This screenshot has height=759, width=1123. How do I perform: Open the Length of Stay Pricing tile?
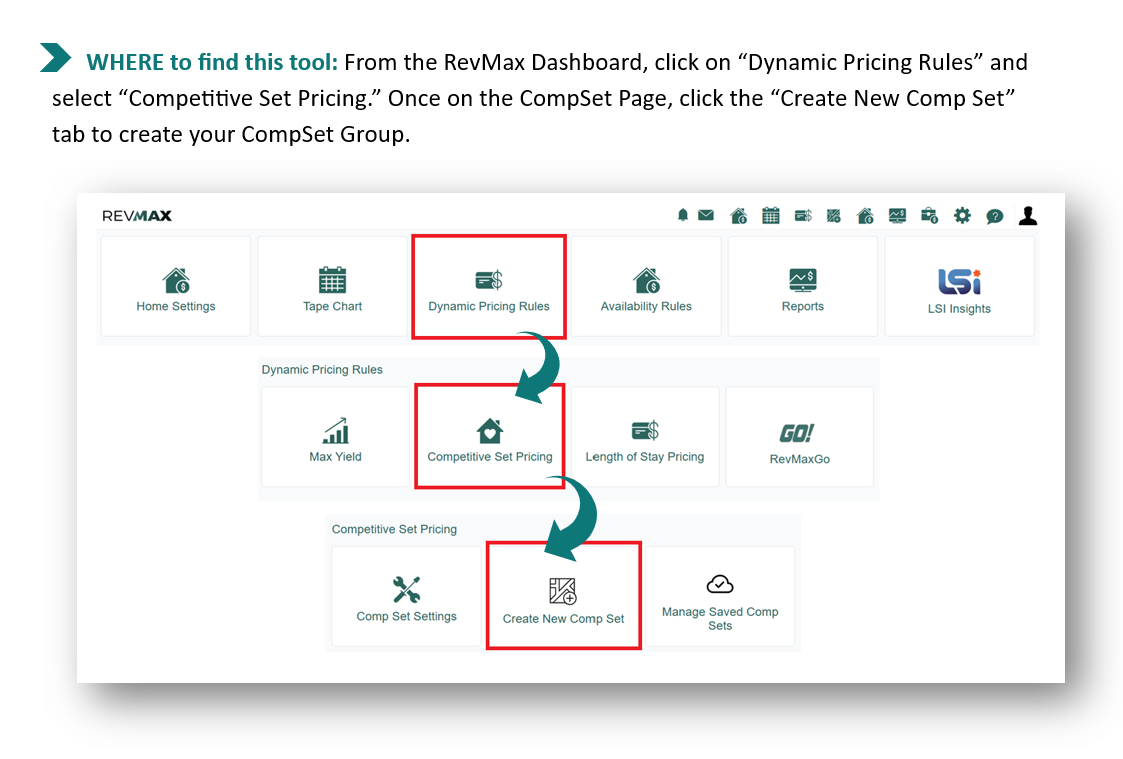point(645,437)
